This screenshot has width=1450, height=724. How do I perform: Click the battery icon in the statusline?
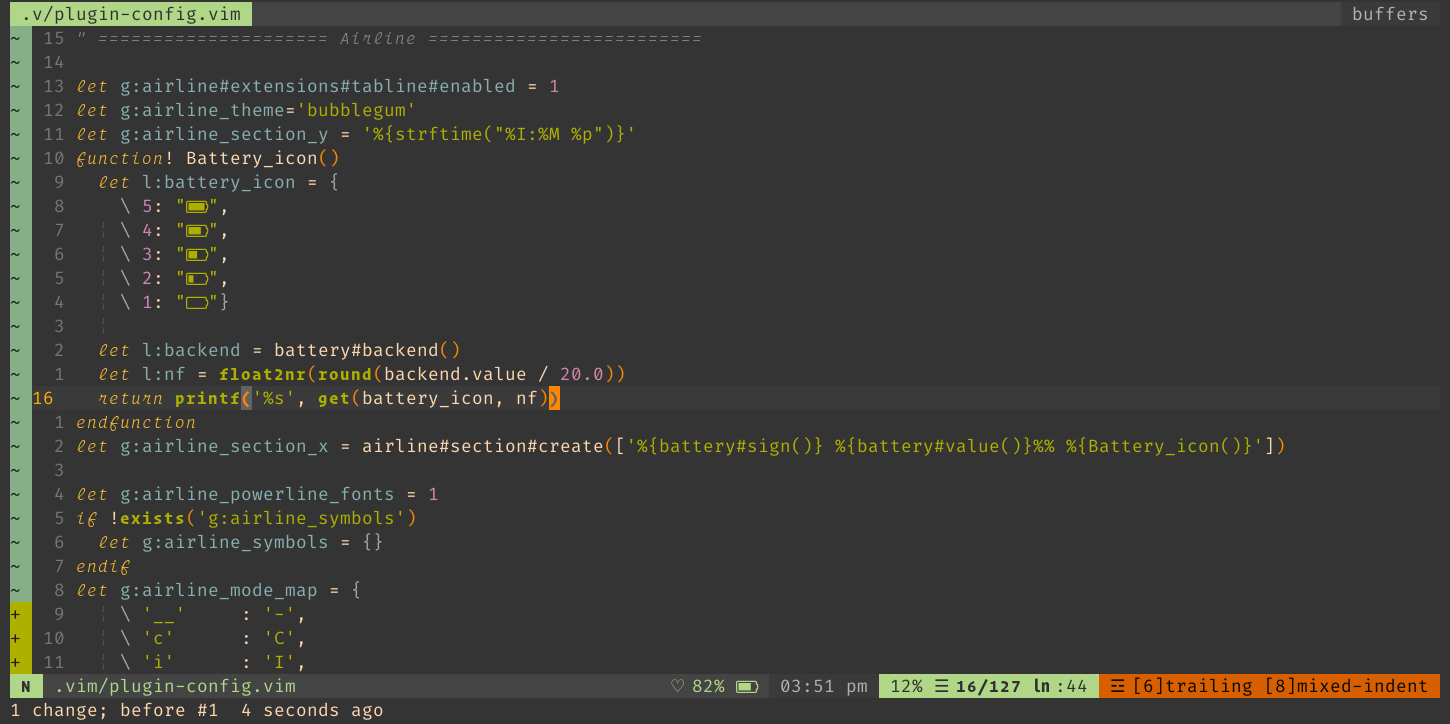click(x=747, y=687)
